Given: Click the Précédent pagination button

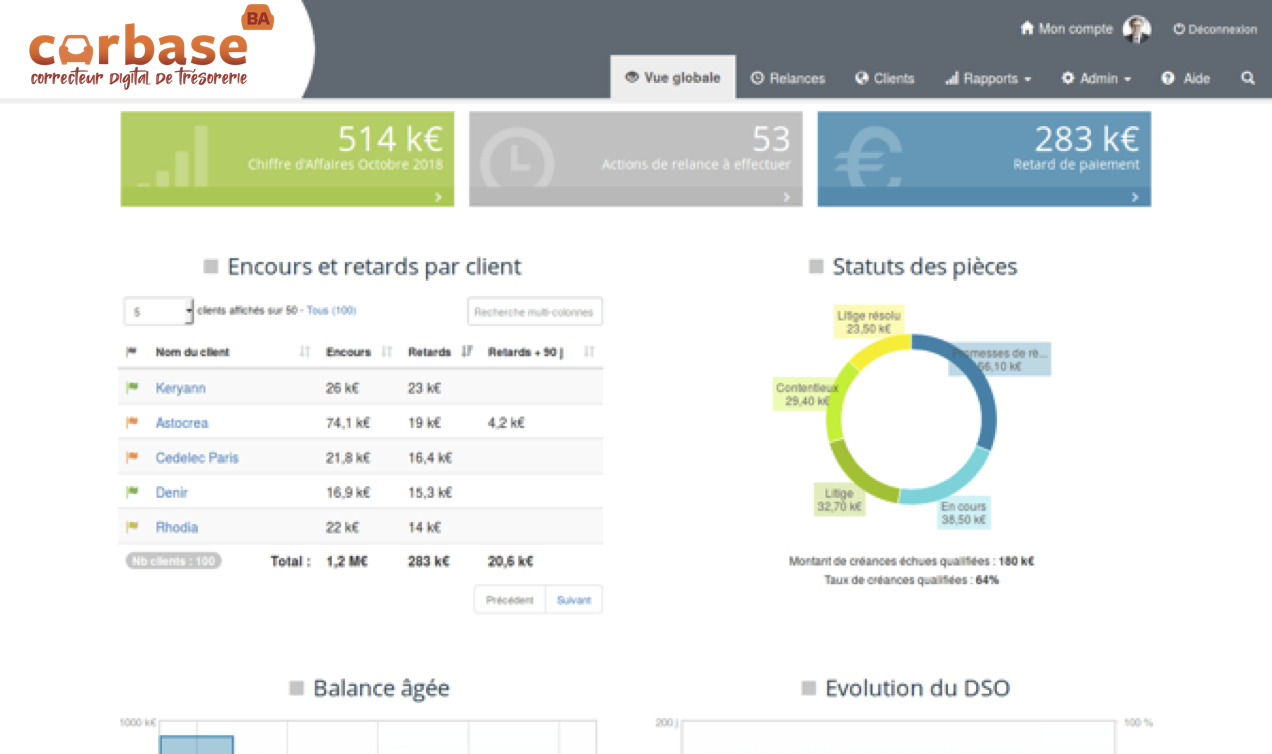Looking at the screenshot, I should point(510,600).
